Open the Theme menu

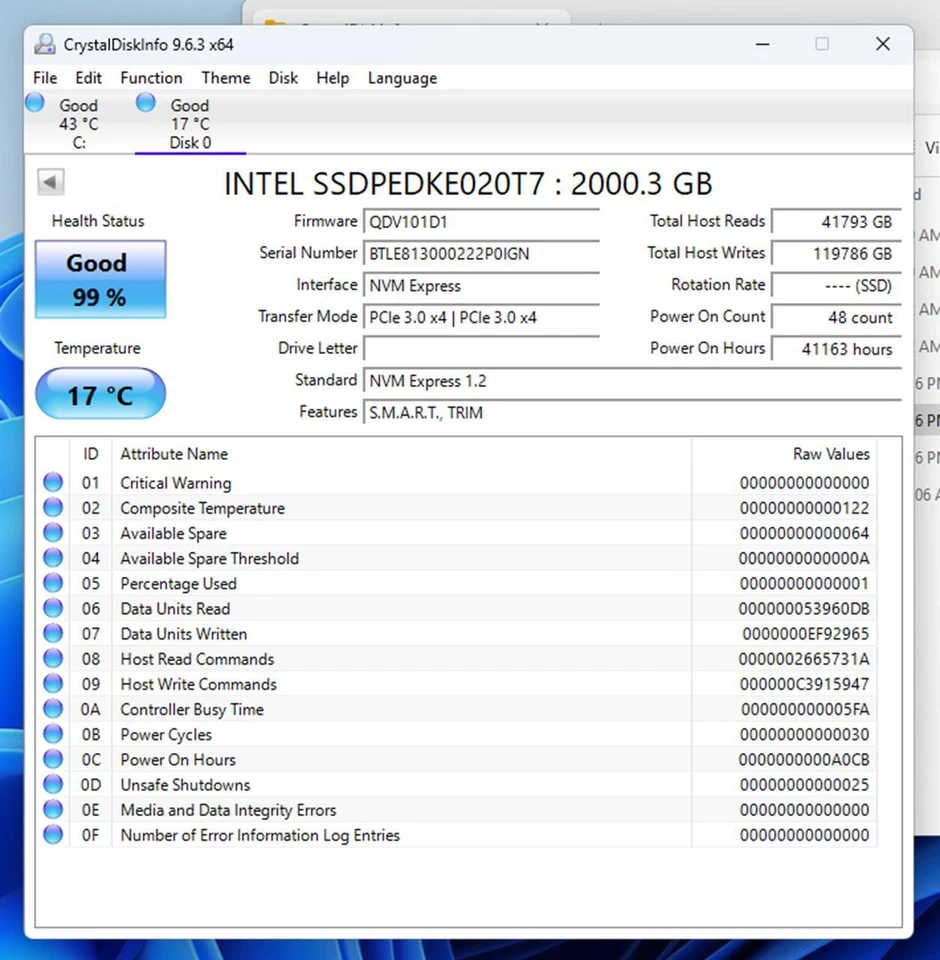click(x=225, y=78)
